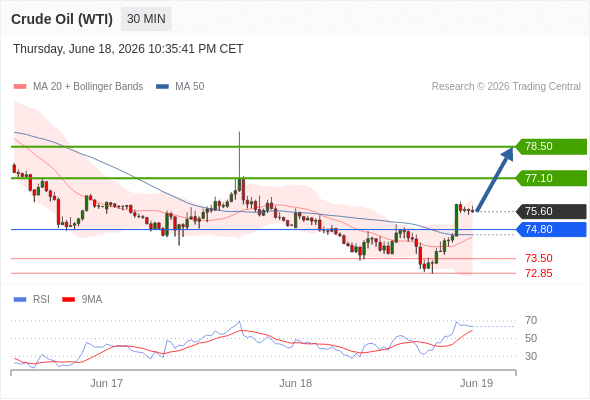The width and height of the screenshot is (590, 400).
Task: Click the Crude Oil (WTI) title
Action: (62, 19)
